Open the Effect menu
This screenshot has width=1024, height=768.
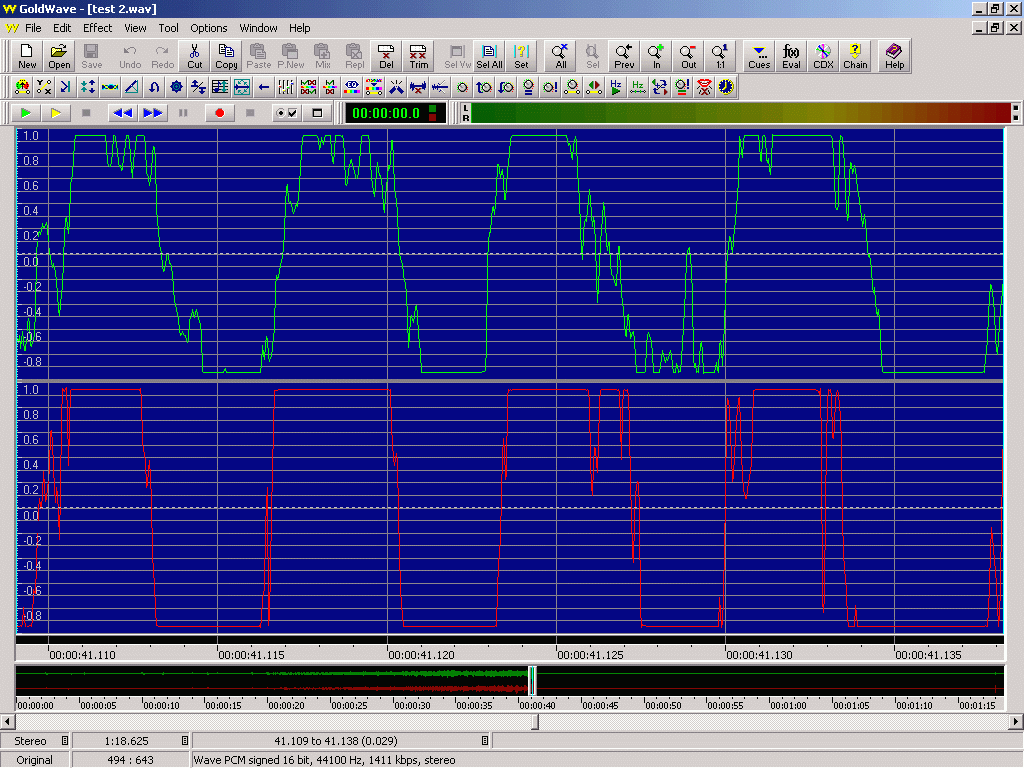click(98, 28)
